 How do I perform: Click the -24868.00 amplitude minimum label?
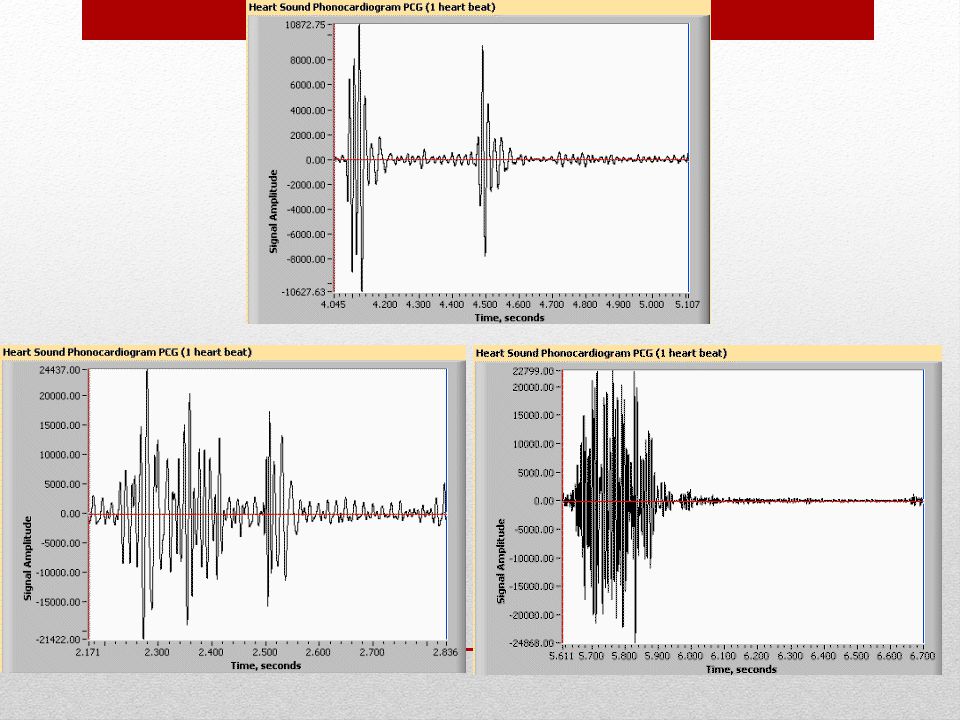531,643
